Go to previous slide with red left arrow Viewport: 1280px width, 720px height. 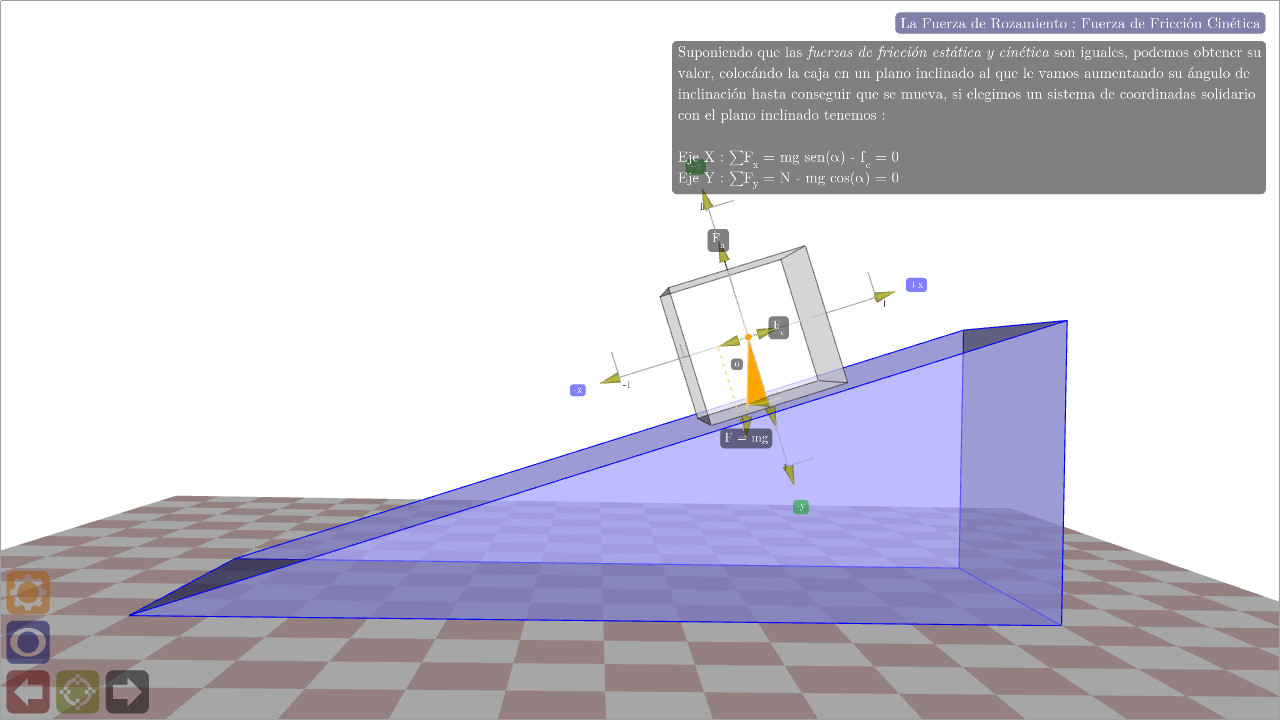[28, 691]
